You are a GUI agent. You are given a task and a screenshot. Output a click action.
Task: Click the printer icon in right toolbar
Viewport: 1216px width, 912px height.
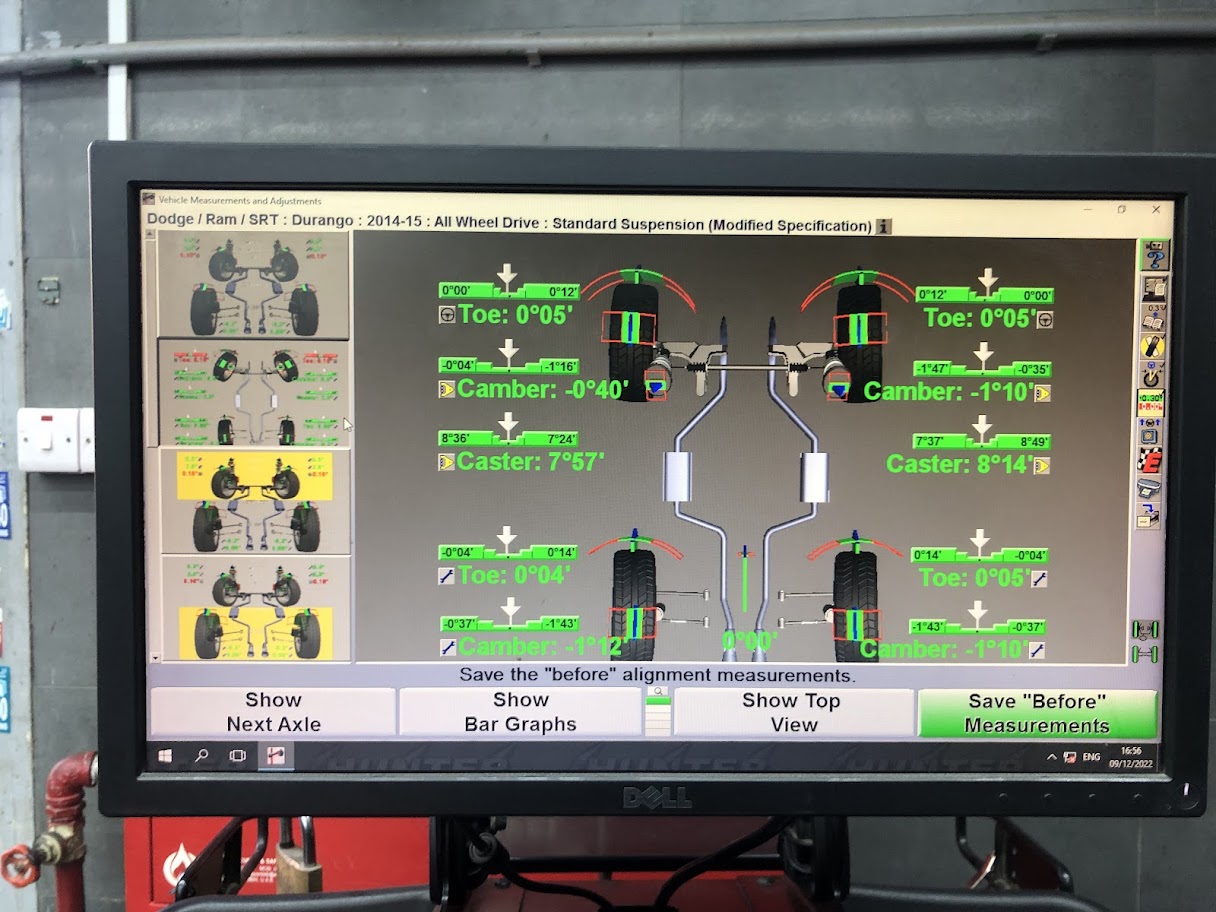(1150, 490)
